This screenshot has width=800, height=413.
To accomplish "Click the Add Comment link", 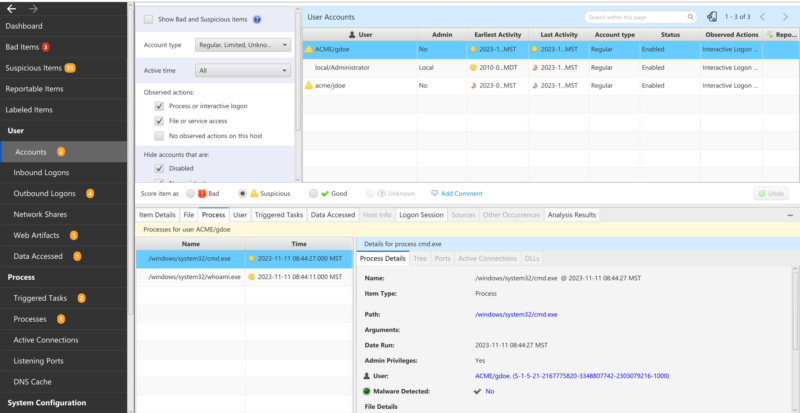I will click(x=462, y=193).
